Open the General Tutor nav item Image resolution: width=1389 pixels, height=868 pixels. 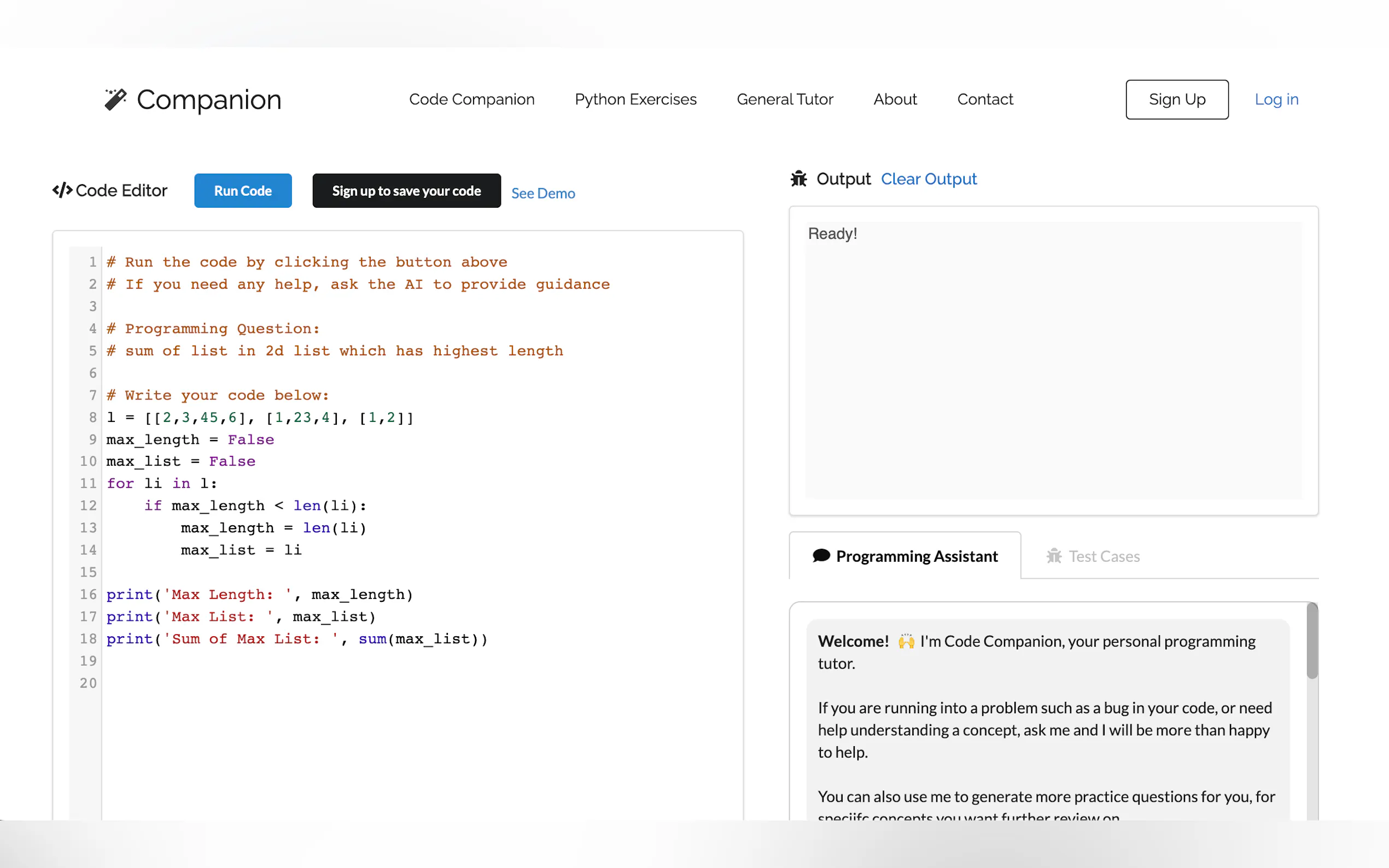784,99
